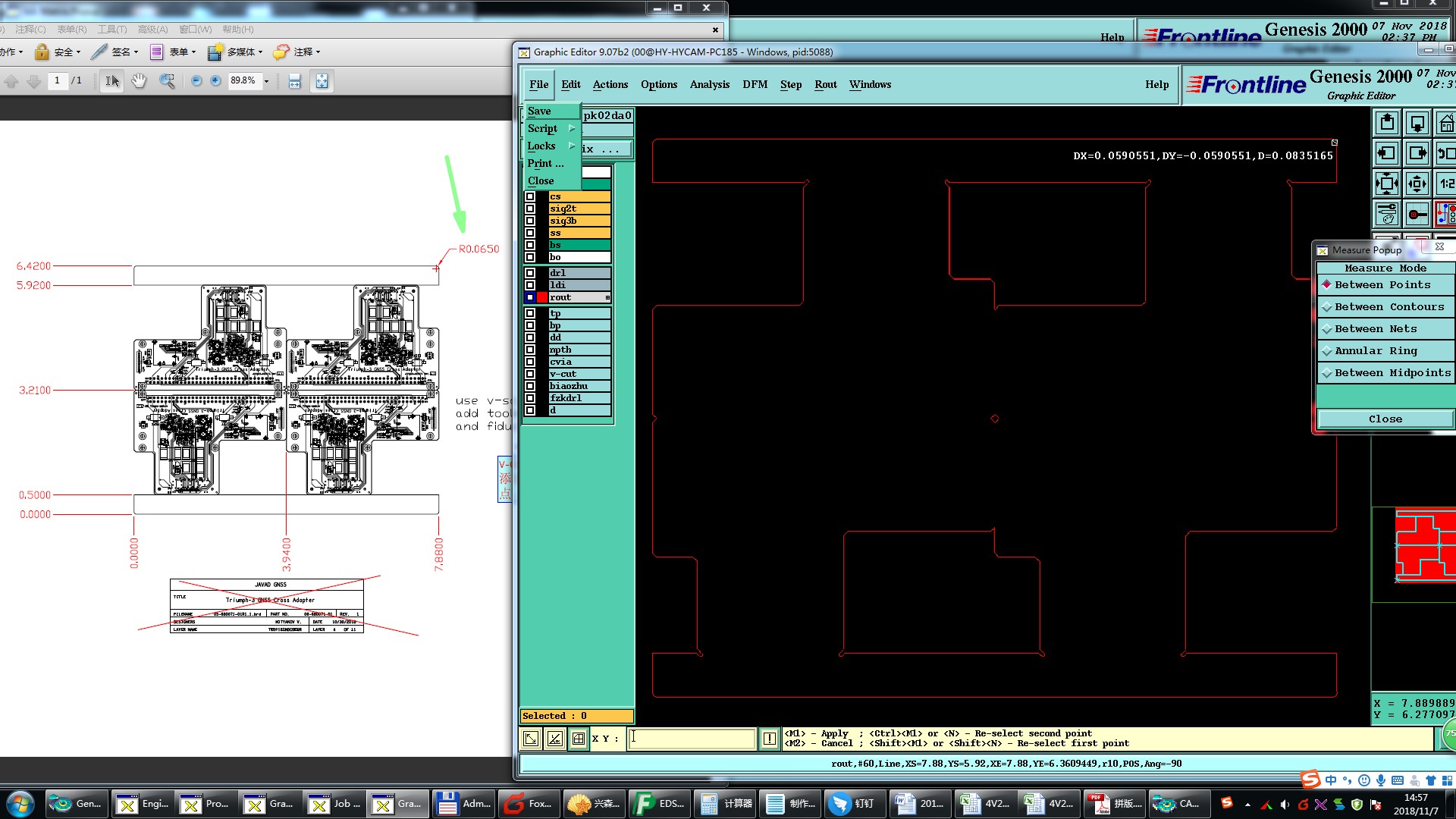Click the X Y coordinate input field
Screen dimensions: 1456x819
pyautogui.click(x=692, y=738)
